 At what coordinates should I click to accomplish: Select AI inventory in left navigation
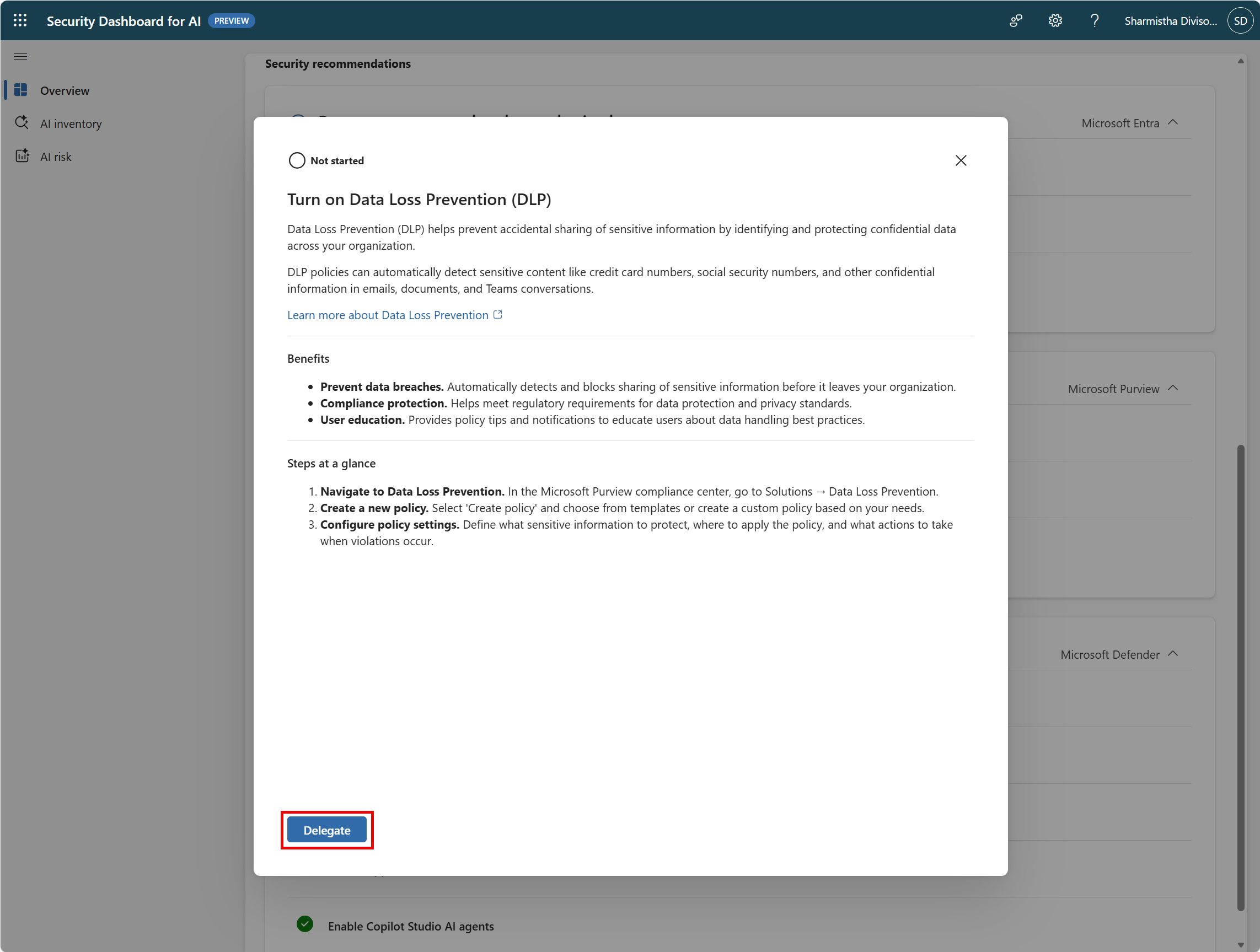click(x=71, y=123)
